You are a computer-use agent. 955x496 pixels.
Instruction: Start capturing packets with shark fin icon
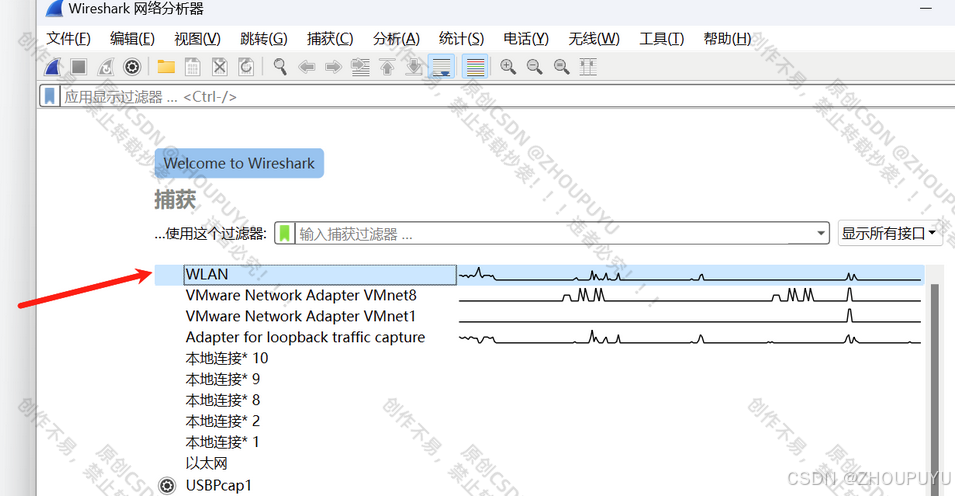pyautogui.click(x=53, y=66)
